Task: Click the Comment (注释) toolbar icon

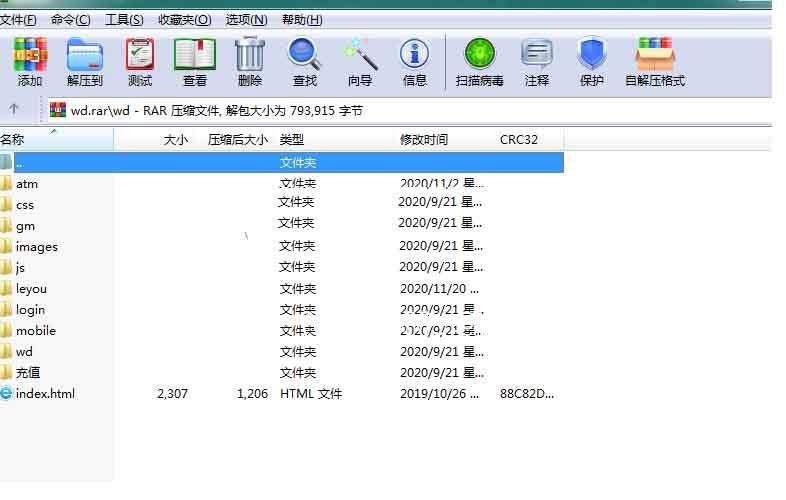Action: pos(537,61)
